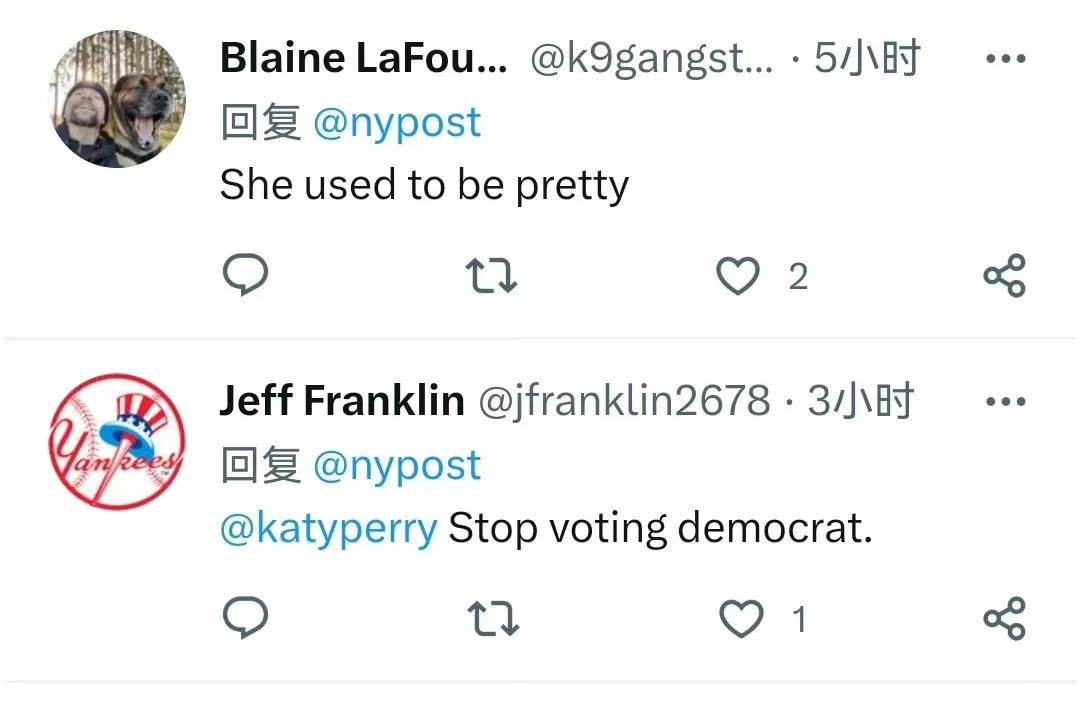Screen dimensions: 1080x710
Task: Open Blaine LaFou's profile picture
Action: (x=118, y=98)
